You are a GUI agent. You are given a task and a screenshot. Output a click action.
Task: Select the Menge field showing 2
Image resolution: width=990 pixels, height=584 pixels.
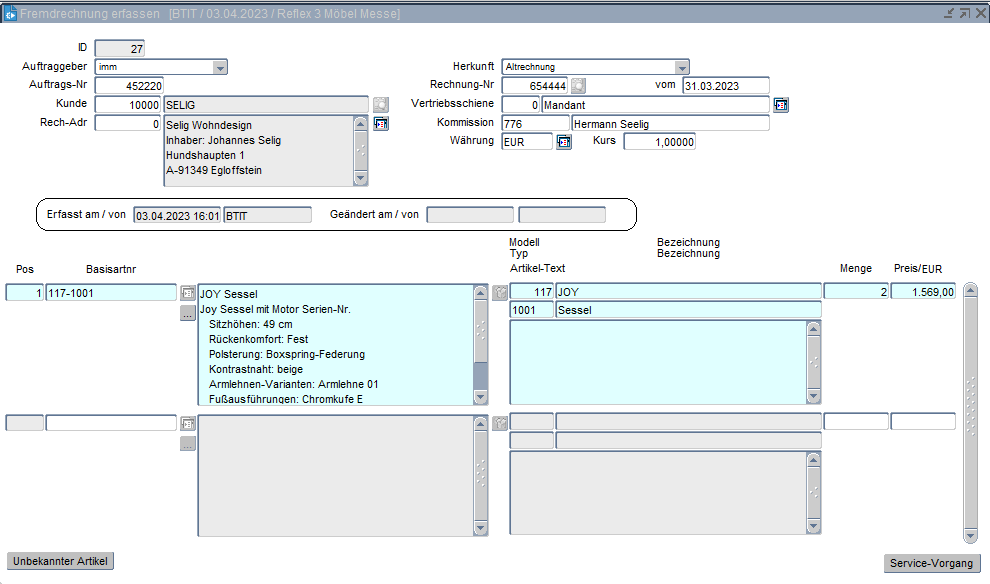(x=856, y=292)
